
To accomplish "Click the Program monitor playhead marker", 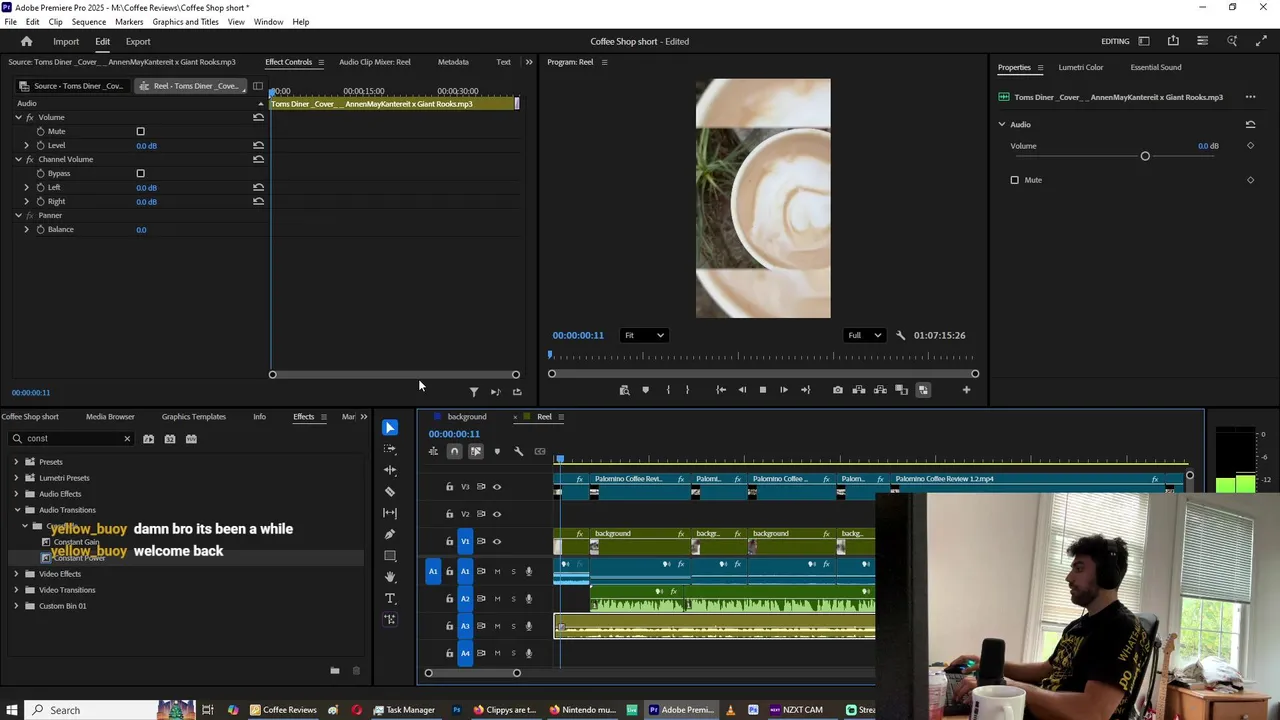I will (549, 354).
